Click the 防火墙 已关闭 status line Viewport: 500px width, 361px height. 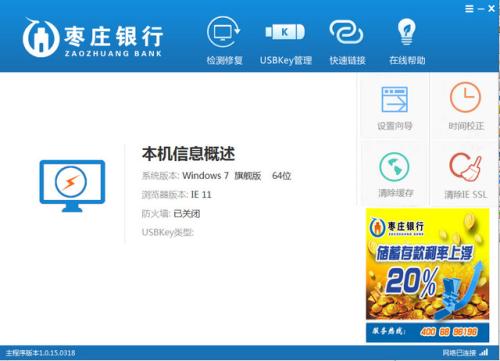(x=171, y=214)
